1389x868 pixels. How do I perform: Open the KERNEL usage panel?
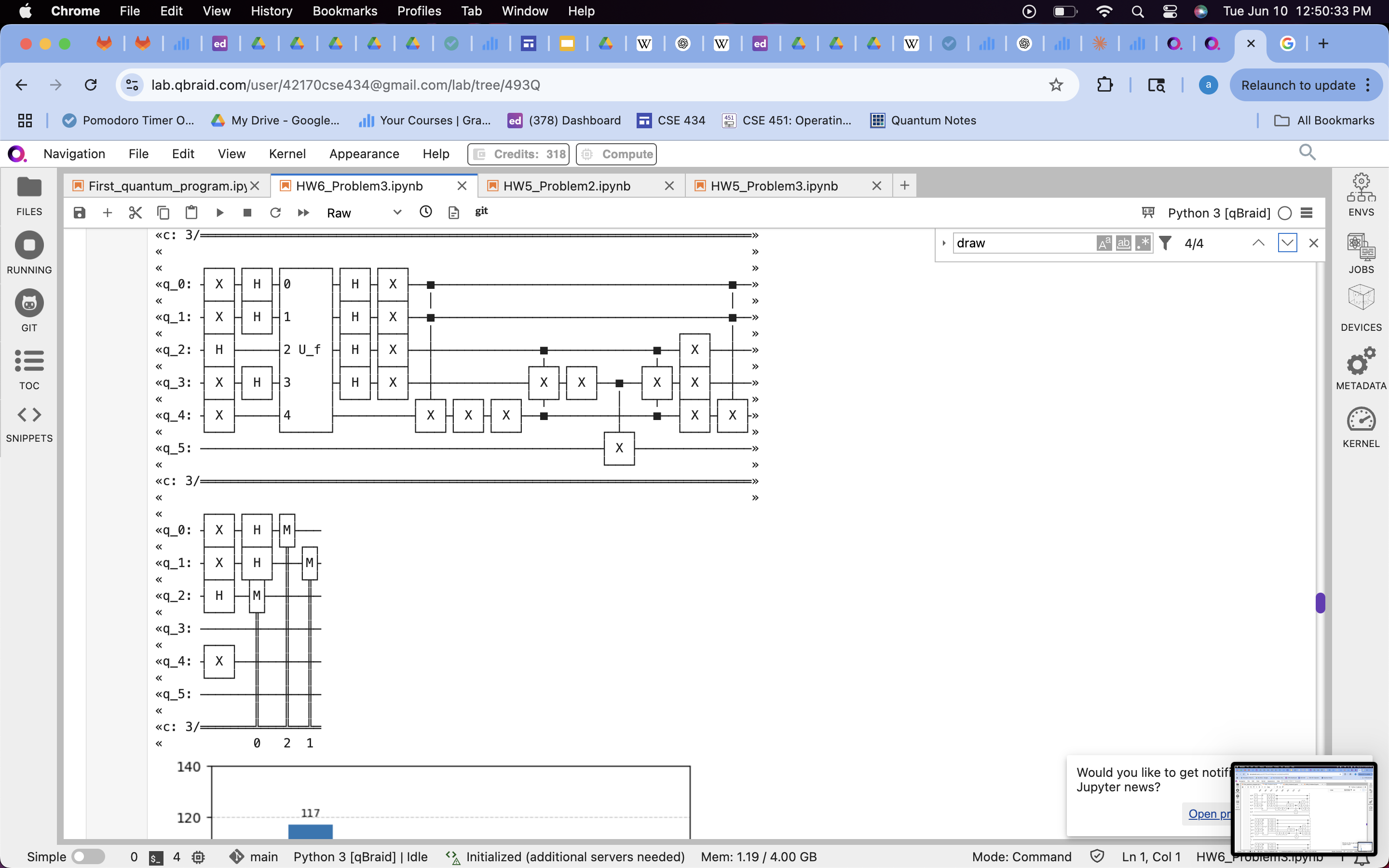[1361, 427]
